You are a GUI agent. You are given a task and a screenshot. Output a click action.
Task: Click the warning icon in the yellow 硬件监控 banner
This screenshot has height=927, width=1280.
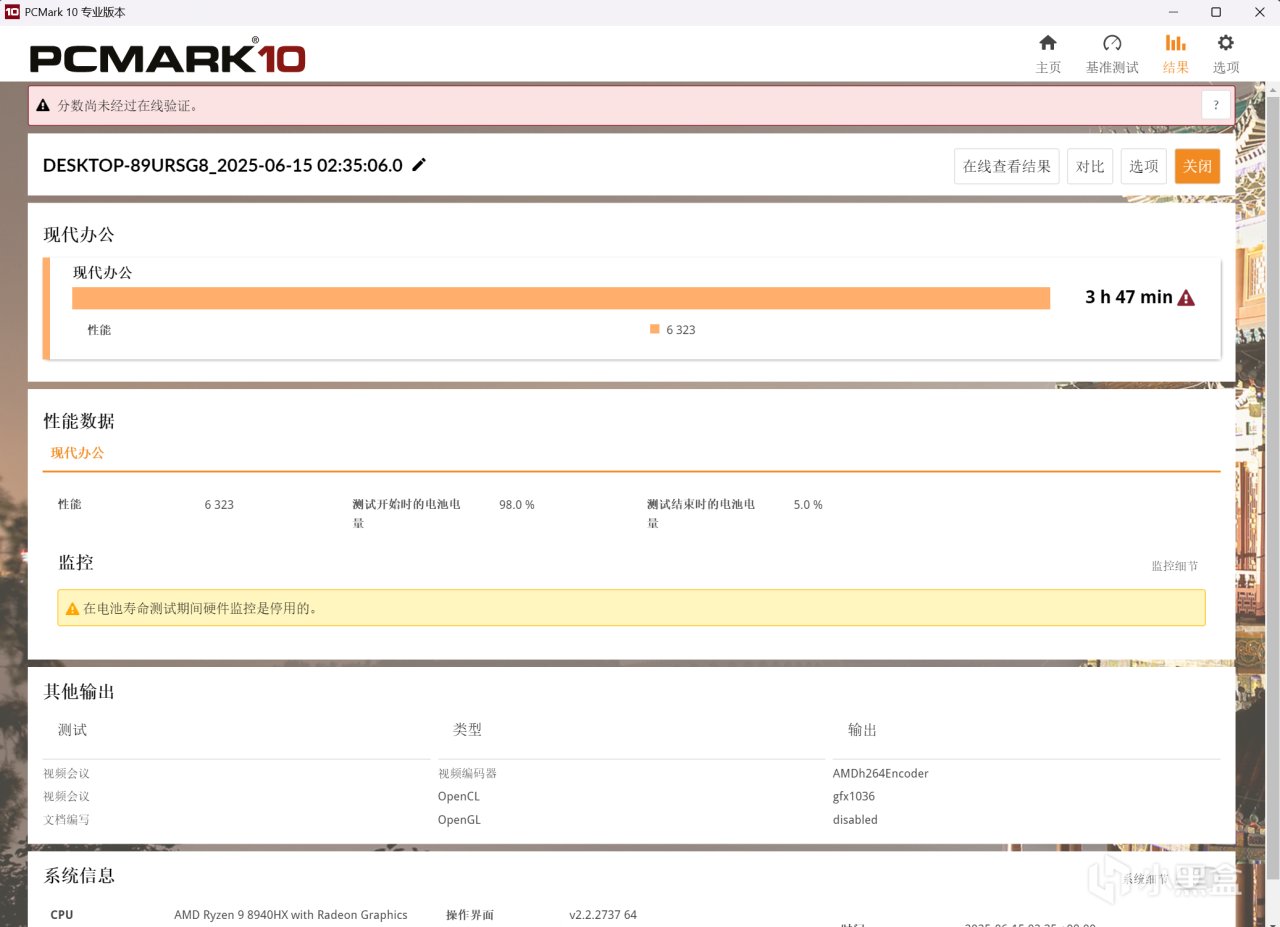point(72,608)
